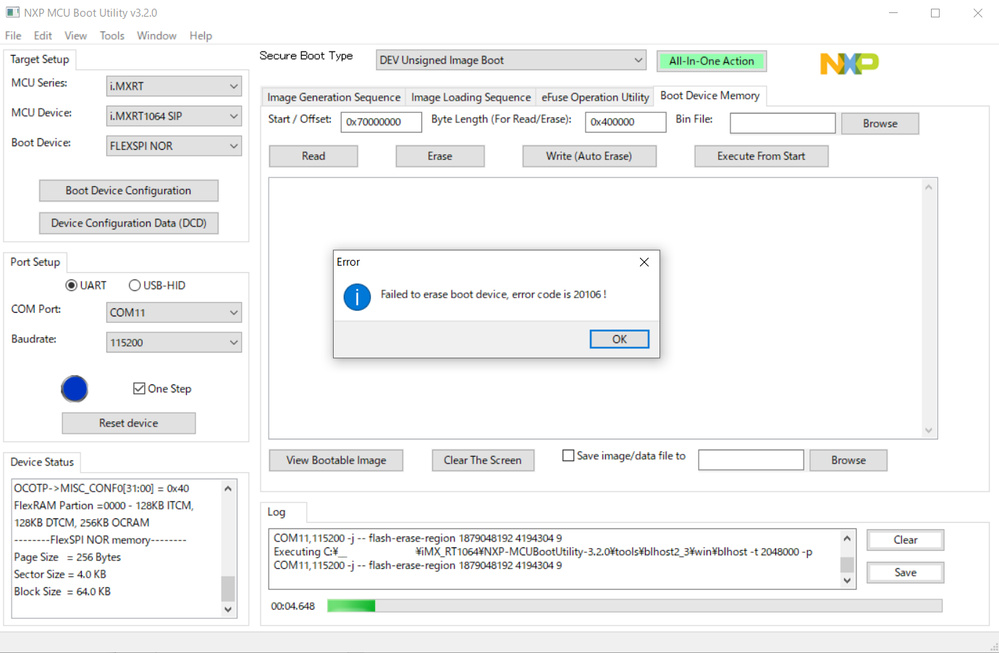Click Execute From Start button
This screenshot has width=999, height=653.
click(x=761, y=156)
